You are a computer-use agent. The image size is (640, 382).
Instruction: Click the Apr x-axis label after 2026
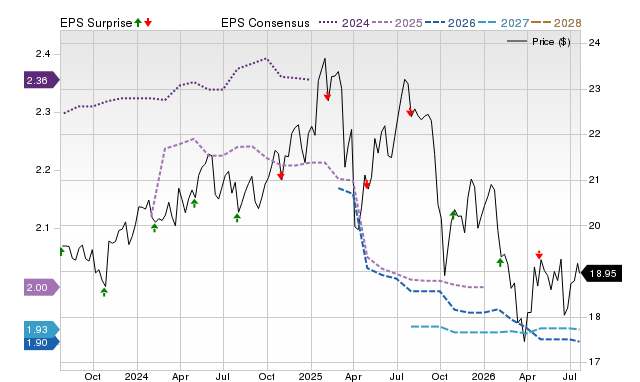point(527,376)
